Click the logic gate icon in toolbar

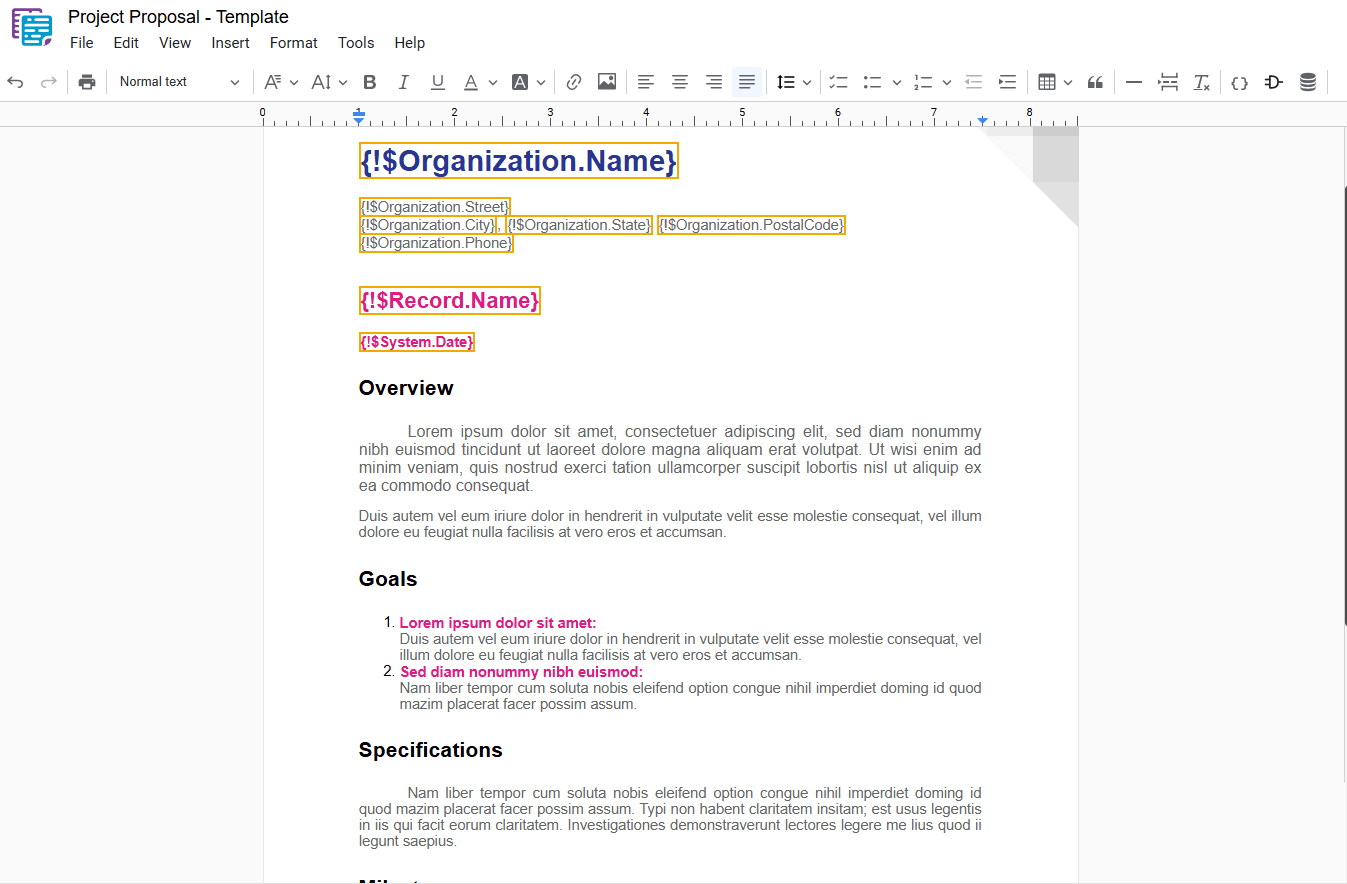pyautogui.click(x=1273, y=82)
